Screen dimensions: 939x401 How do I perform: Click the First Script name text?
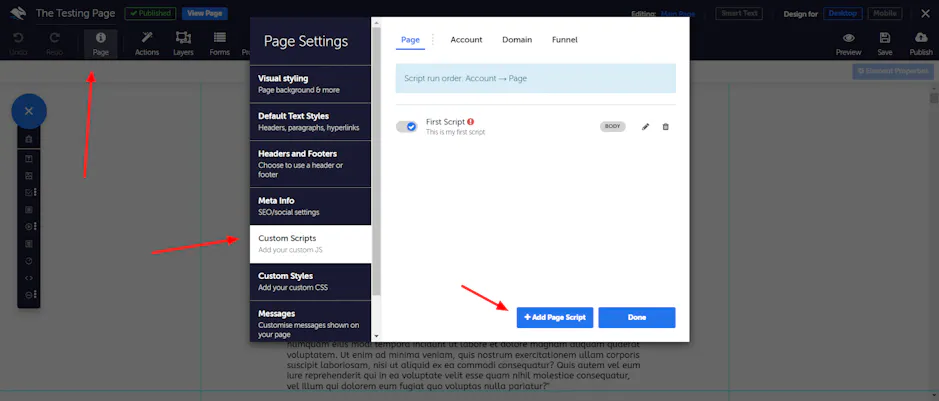[446, 121]
